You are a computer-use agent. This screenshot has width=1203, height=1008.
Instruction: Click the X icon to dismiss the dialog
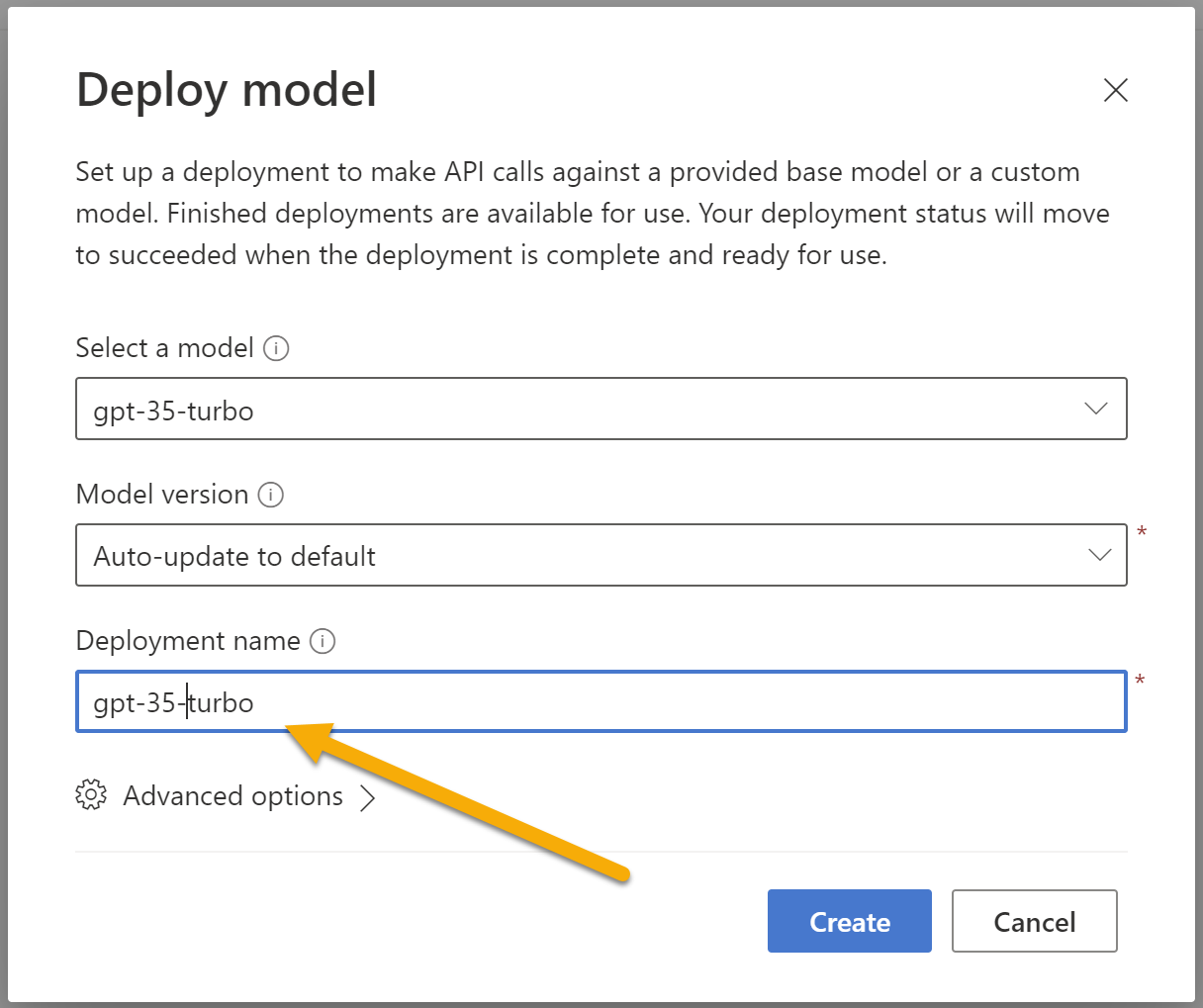1115,89
